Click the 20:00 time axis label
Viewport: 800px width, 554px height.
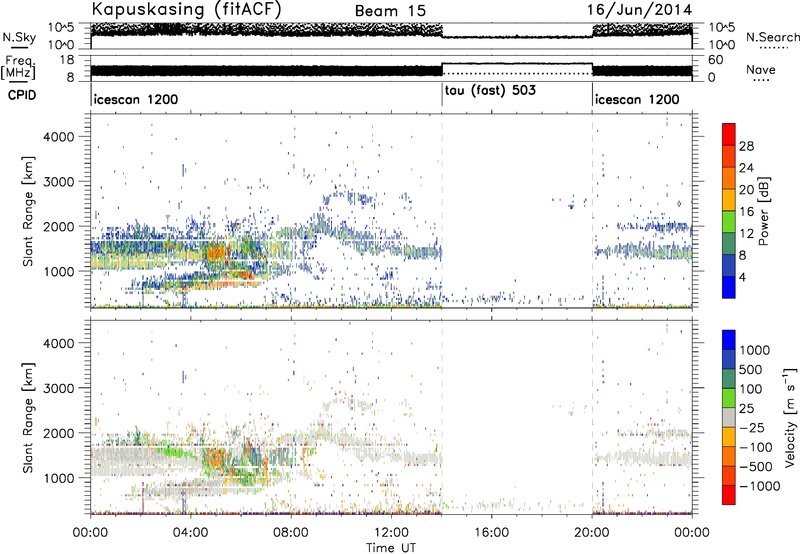(592, 533)
